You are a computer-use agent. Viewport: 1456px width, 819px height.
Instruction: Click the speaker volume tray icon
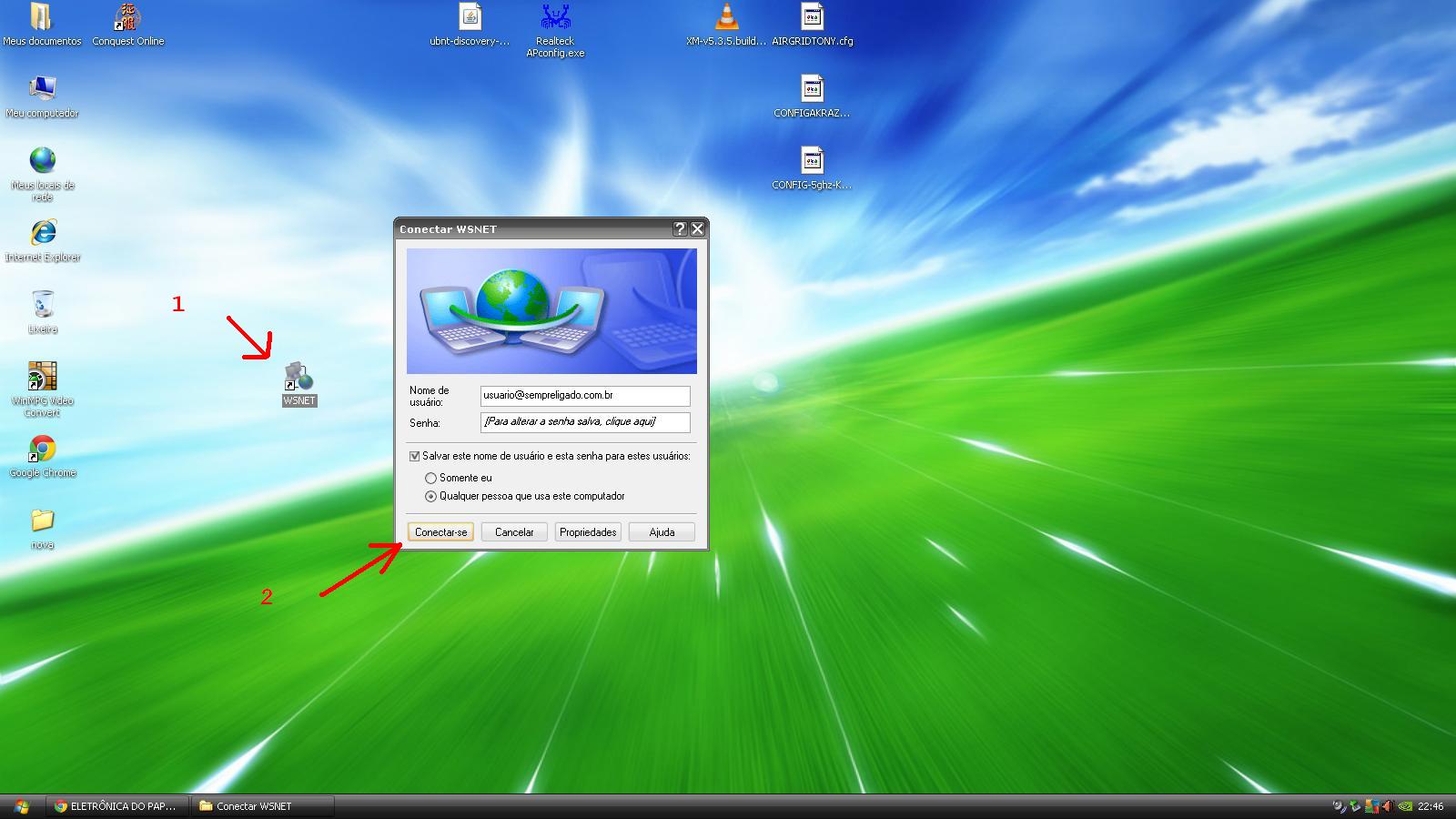[x=1340, y=806]
